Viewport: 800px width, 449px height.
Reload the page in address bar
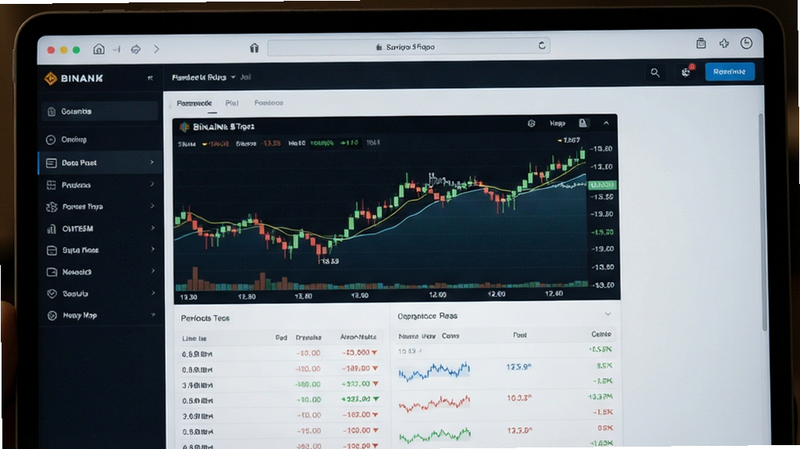[542, 46]
